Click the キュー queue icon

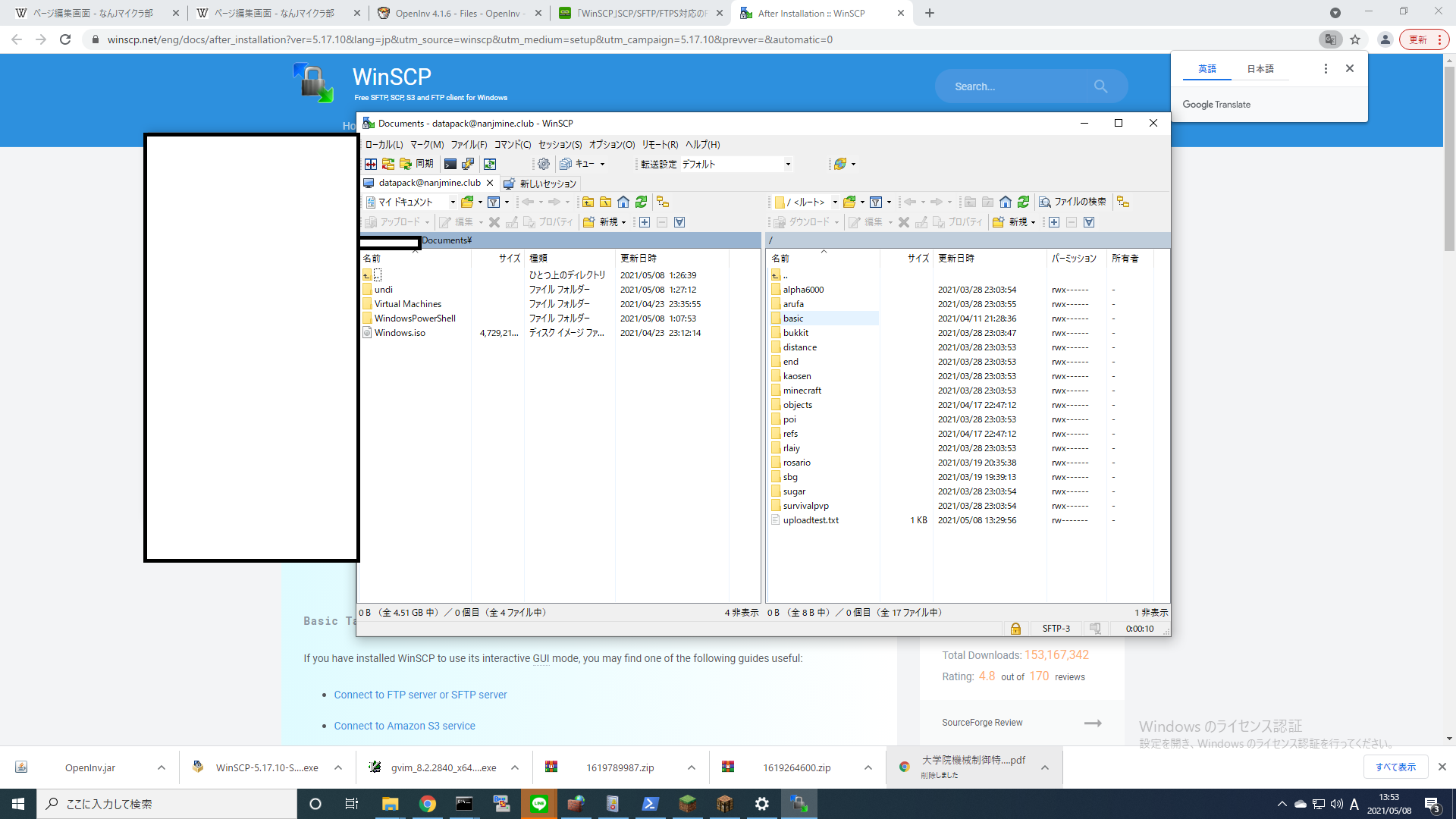(x=566, y=164)
